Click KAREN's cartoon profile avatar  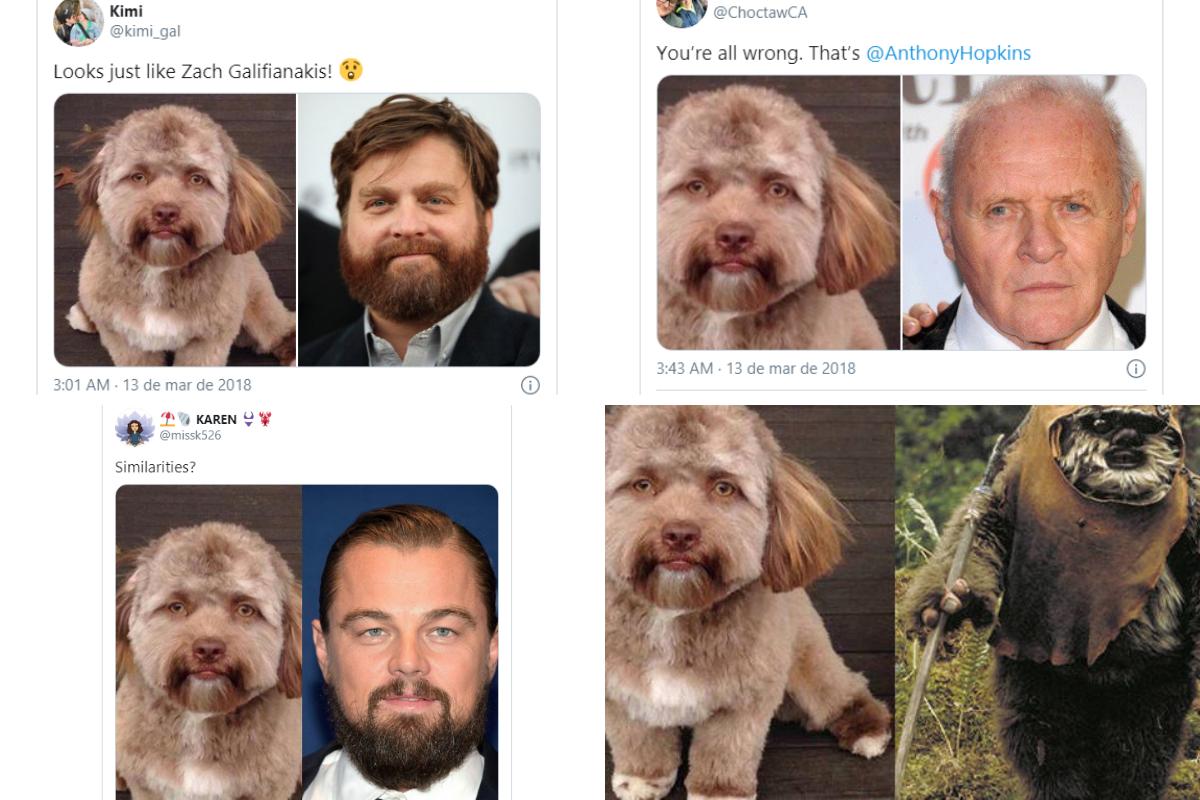click(x=135, y=428)
